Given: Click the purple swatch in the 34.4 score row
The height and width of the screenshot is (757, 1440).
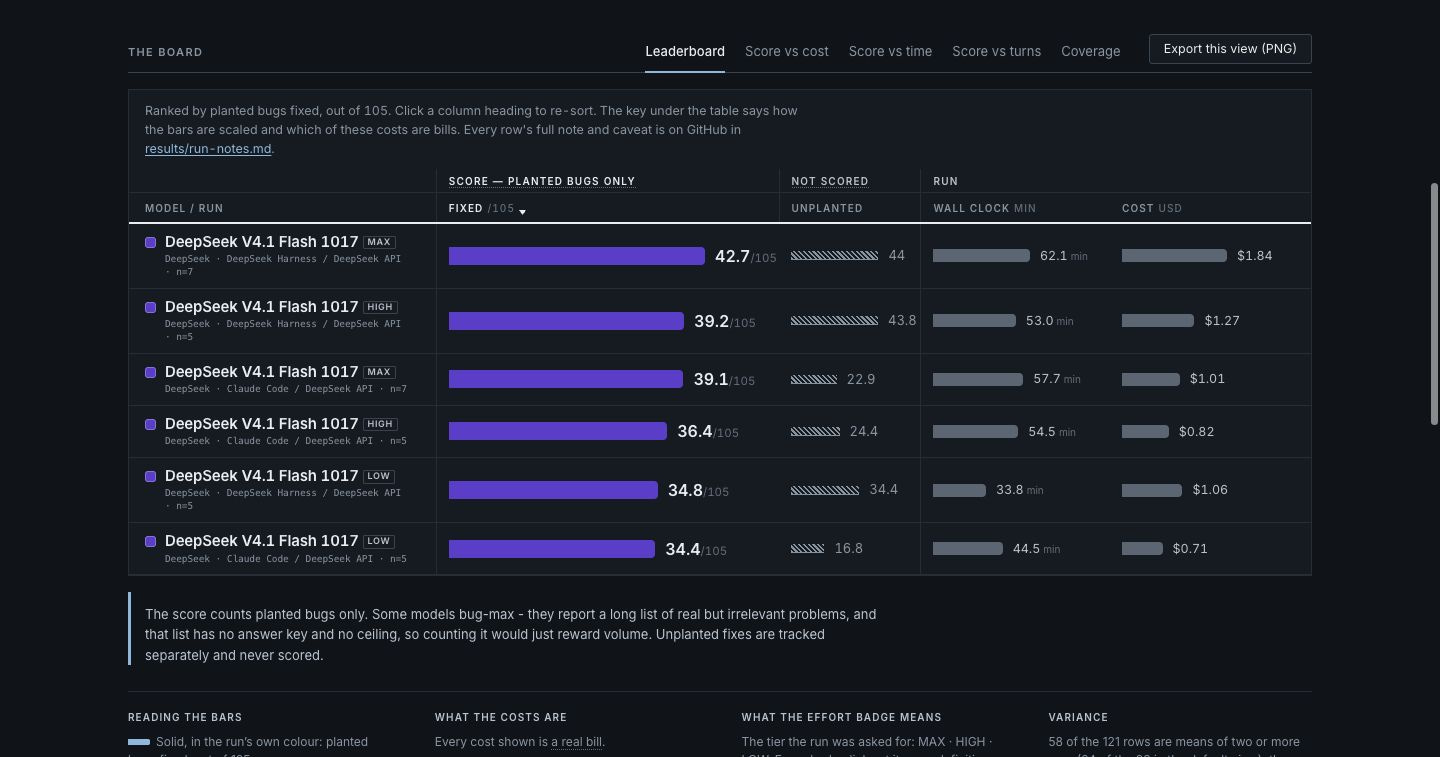Looking at the screenshot, I should [150, 541].
